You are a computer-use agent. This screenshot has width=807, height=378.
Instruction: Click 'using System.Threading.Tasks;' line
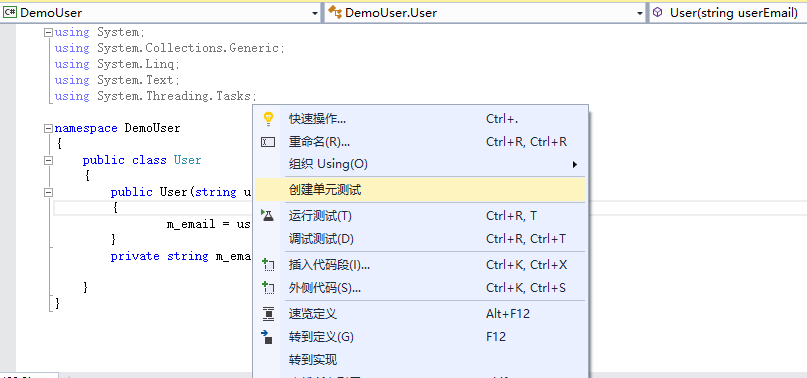click(155, 96)
